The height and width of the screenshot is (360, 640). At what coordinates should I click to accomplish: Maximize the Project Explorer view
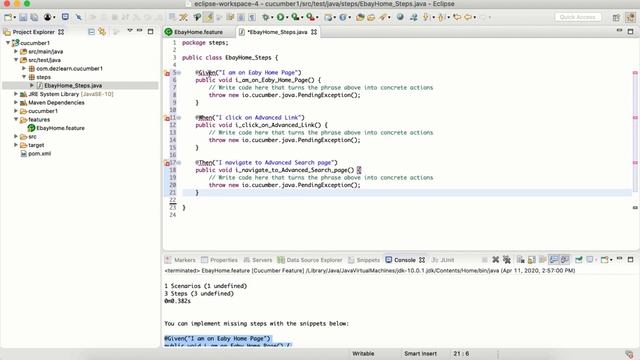(x=150, y=31)
